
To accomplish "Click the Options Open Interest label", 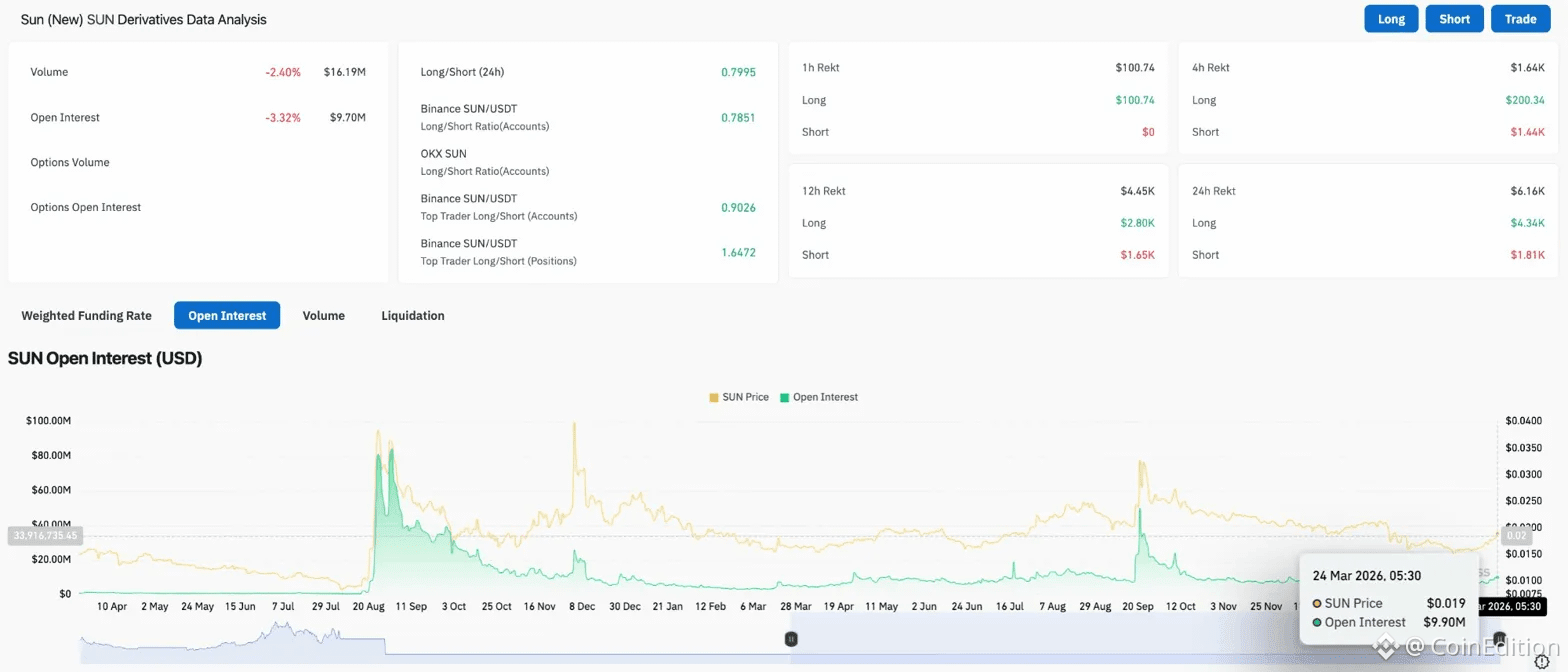I will [86, 207].
